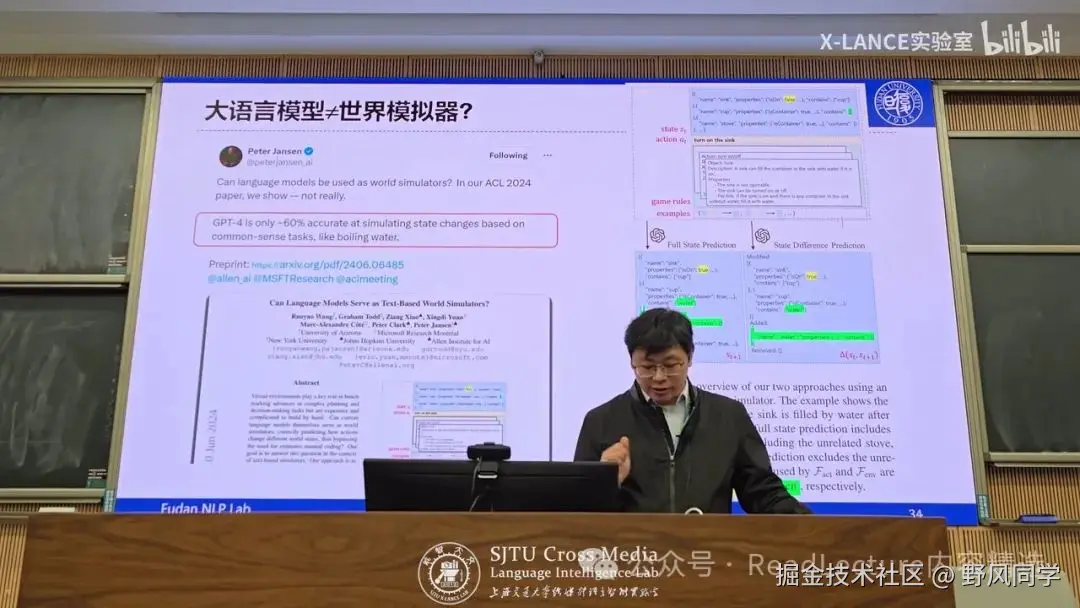Image resolution: width=1080 pixels, height=608 pixels.
Task: Click the @aclmeeting mention
Action: click(x=367, y=279)
